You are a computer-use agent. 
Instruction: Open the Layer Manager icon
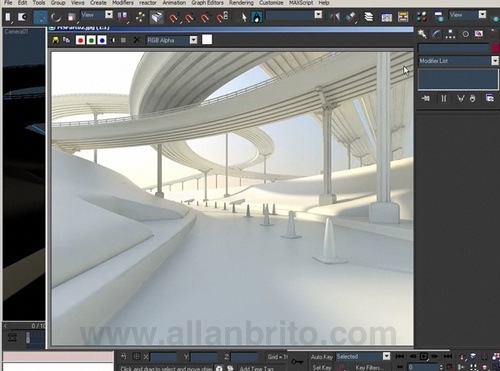pyautogui.click(x=369, y=17)
